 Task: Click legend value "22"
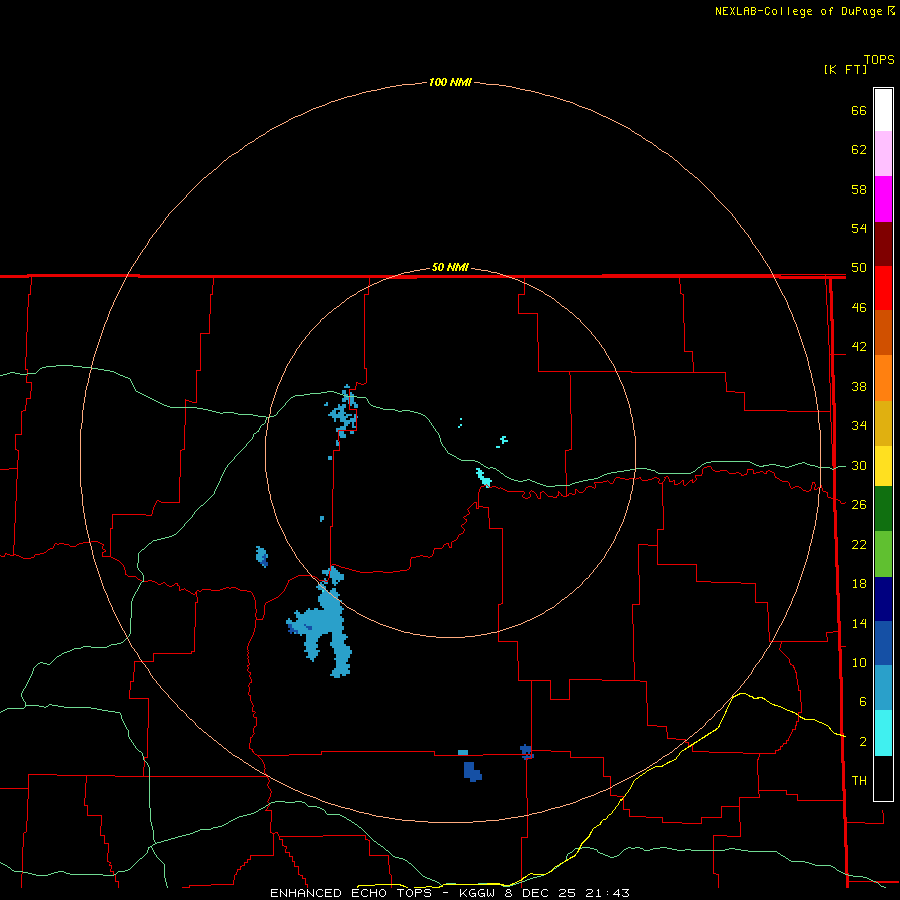point(859,544)
